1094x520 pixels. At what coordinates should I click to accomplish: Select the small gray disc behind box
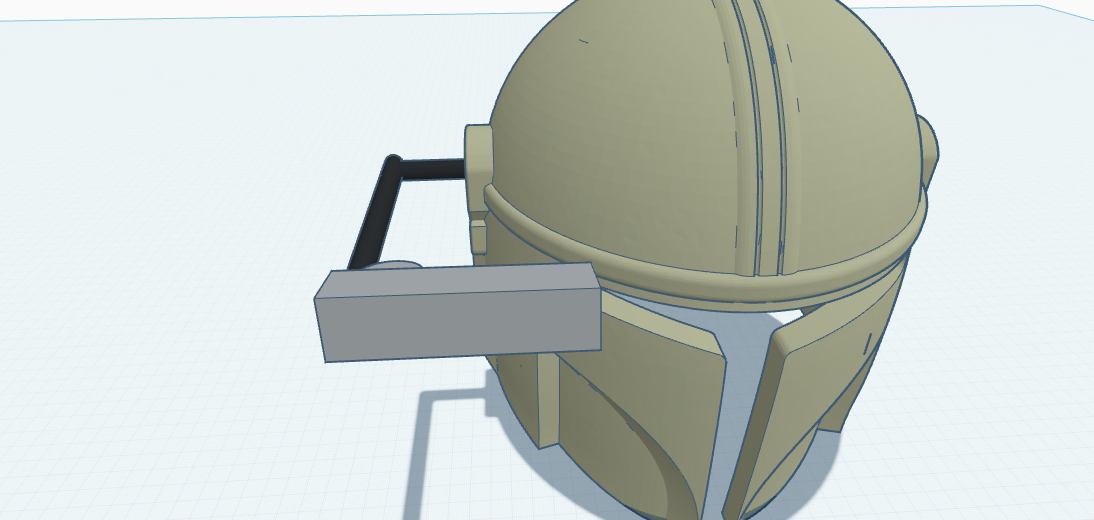tap(395, 265)
